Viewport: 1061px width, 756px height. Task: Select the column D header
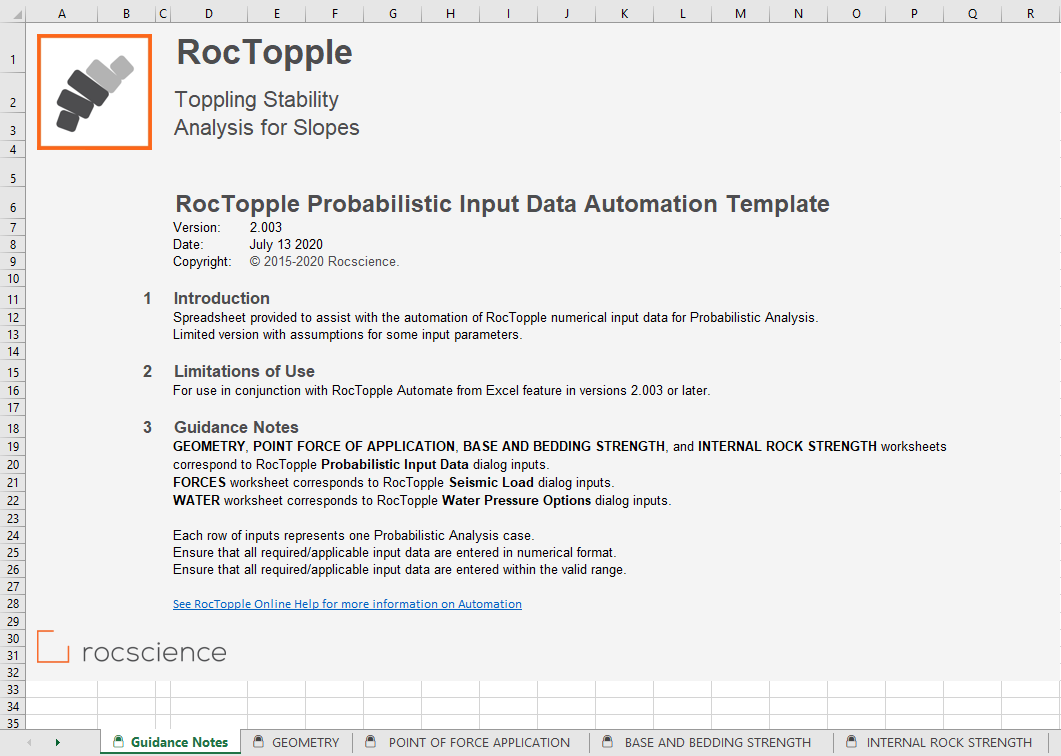tap(208, 13)
